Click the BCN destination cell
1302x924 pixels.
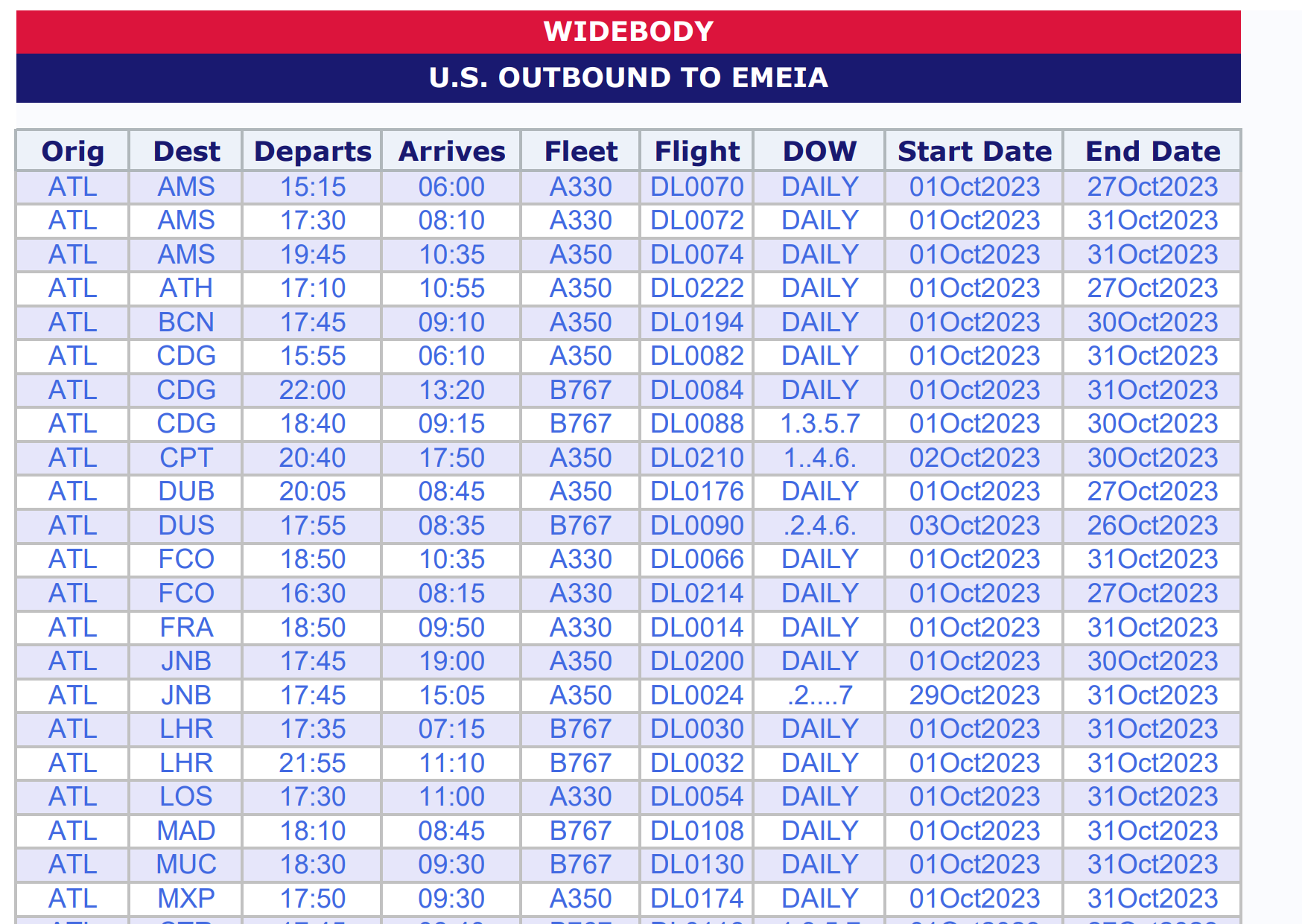[186, 322]
